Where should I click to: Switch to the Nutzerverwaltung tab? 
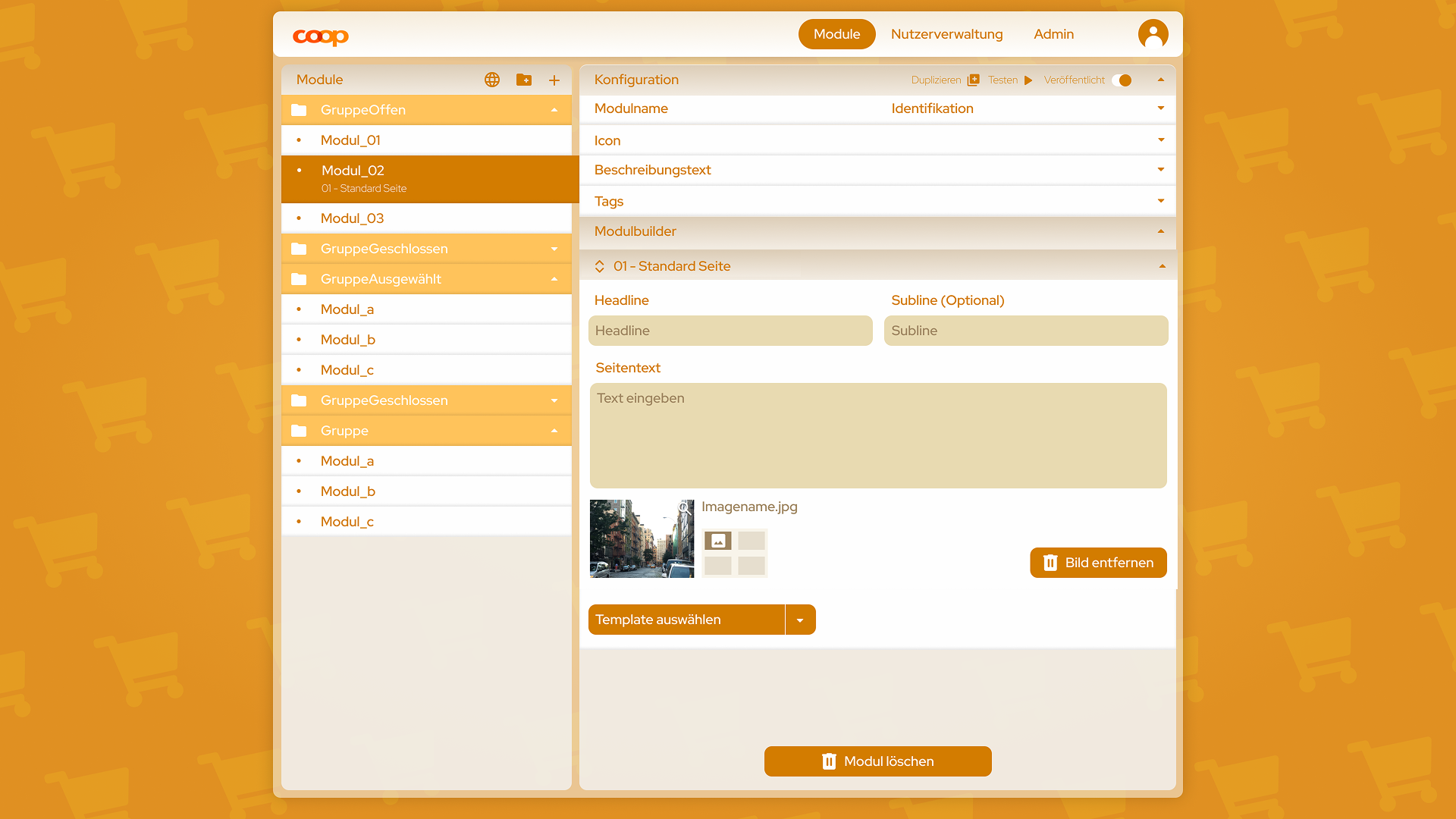pyautogui.click(x=946, y=34)
